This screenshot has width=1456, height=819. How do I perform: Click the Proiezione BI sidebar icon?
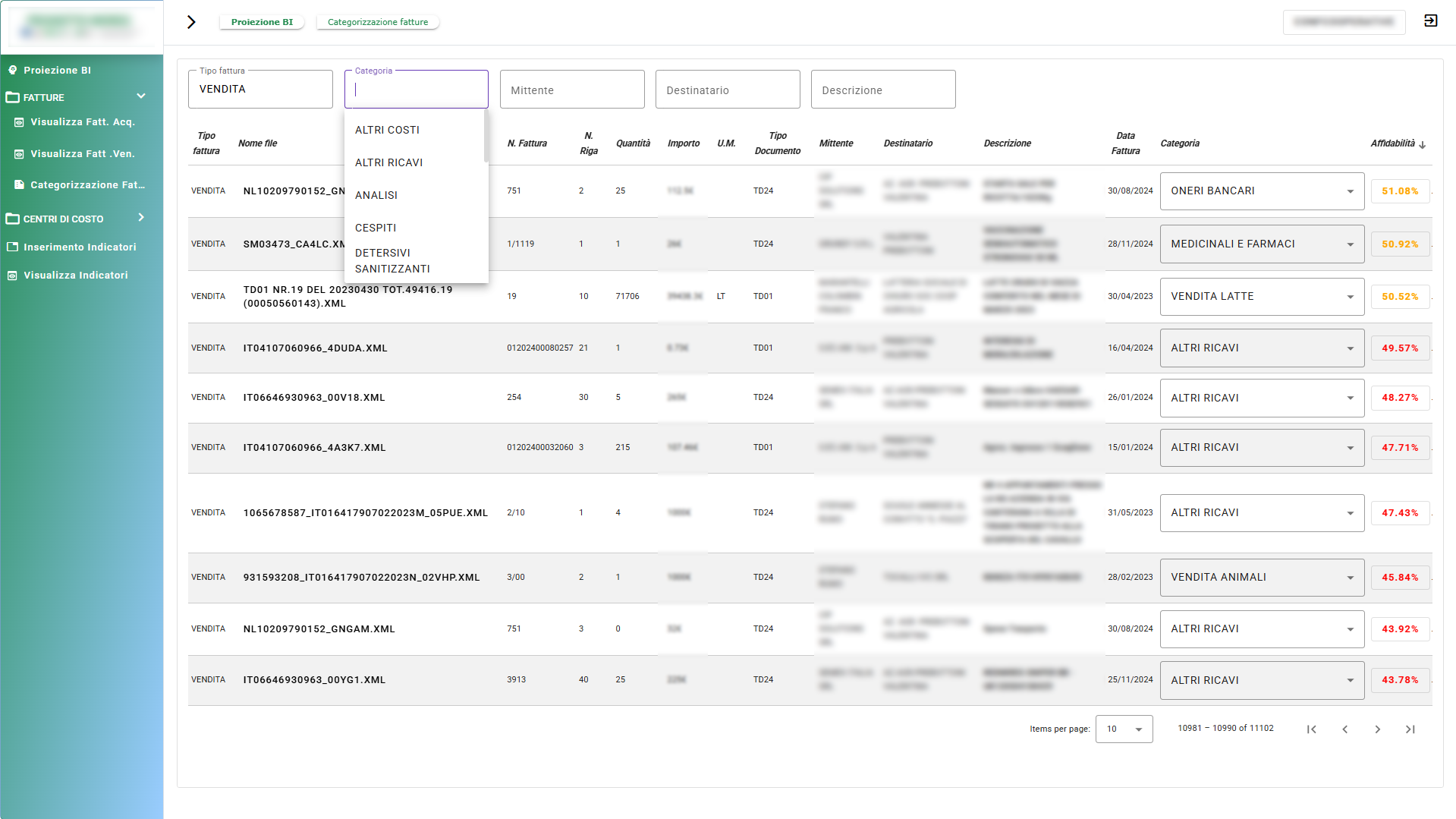pos(13,70)
